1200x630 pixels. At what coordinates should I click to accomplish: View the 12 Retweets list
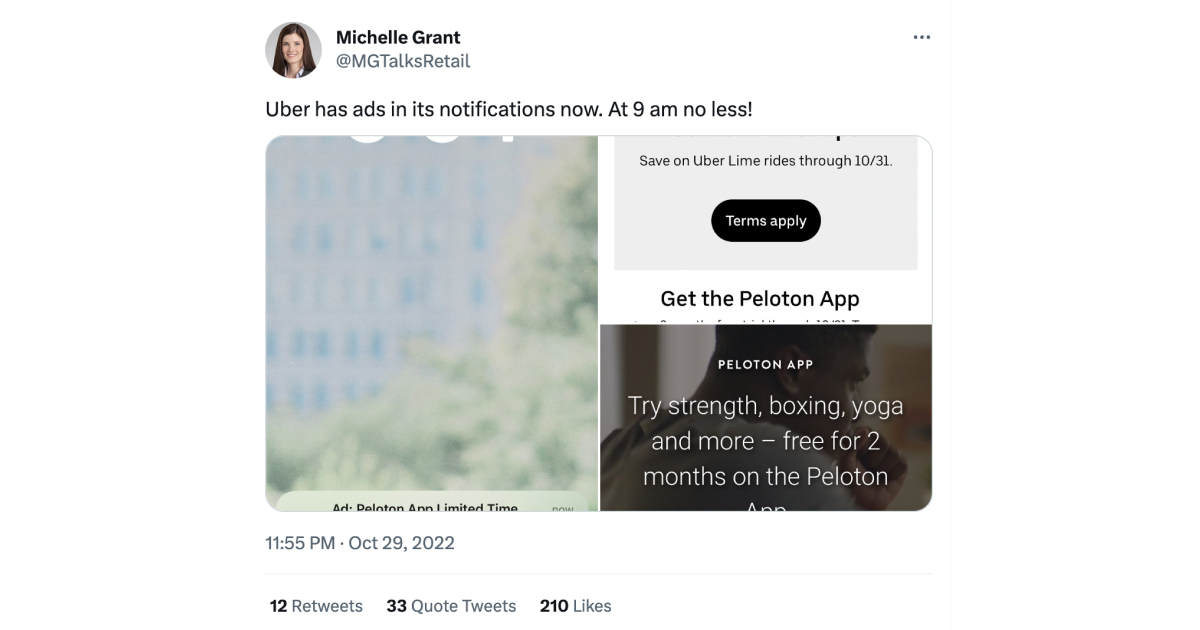point(316,606)
